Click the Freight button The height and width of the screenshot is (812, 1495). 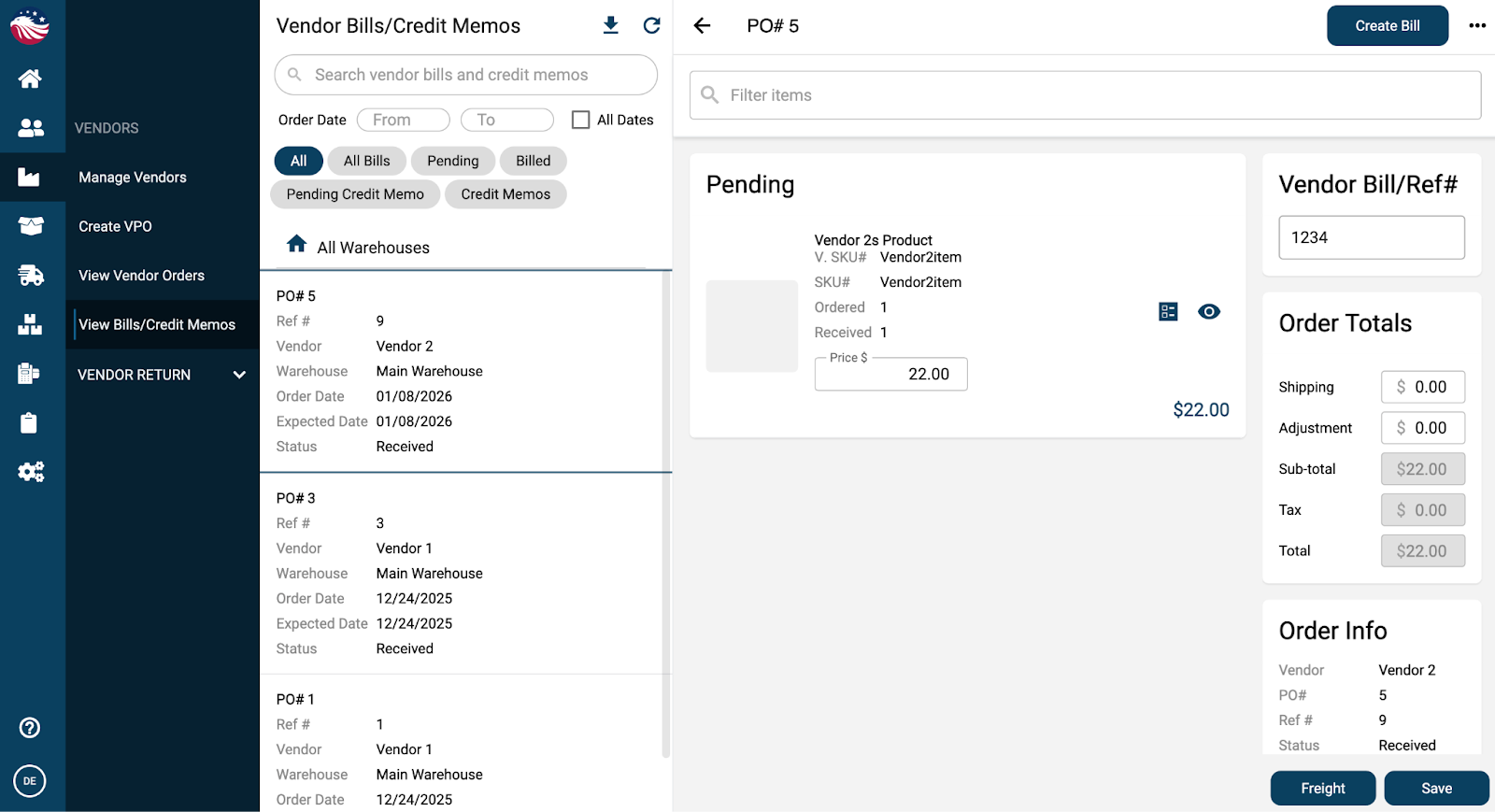point(1322,788)
